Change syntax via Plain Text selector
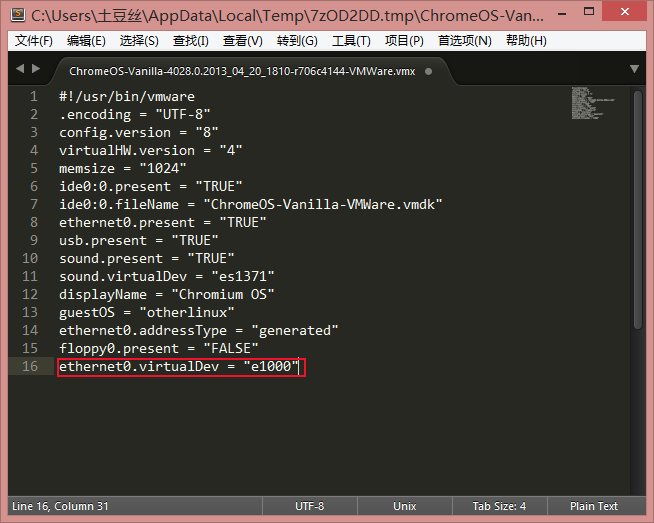Image resolution: width=654 pixels, height=523 pixels. 594,506
